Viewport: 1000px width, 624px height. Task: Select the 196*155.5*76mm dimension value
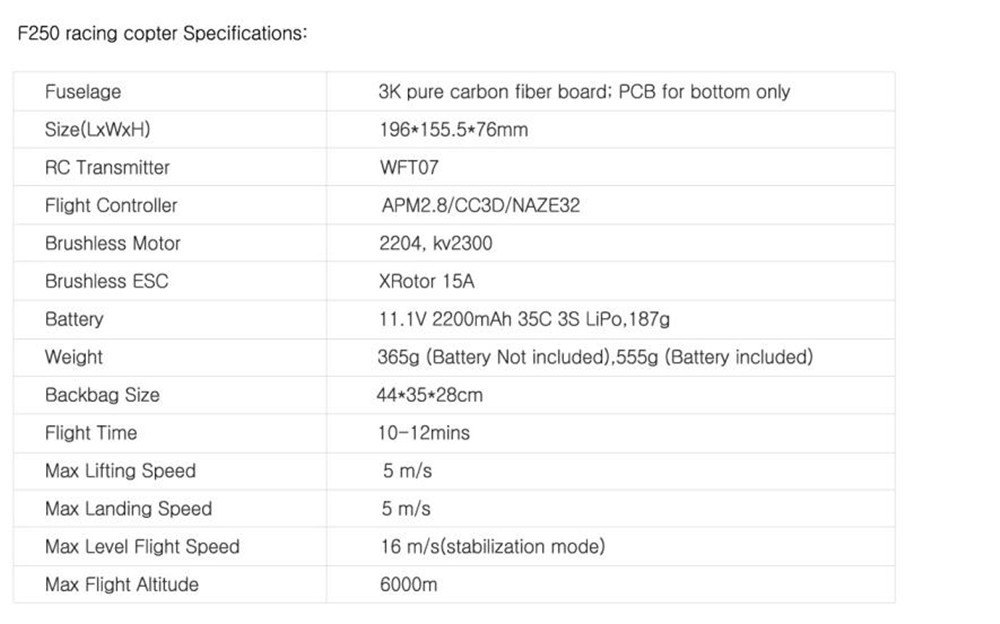point(454,130)
